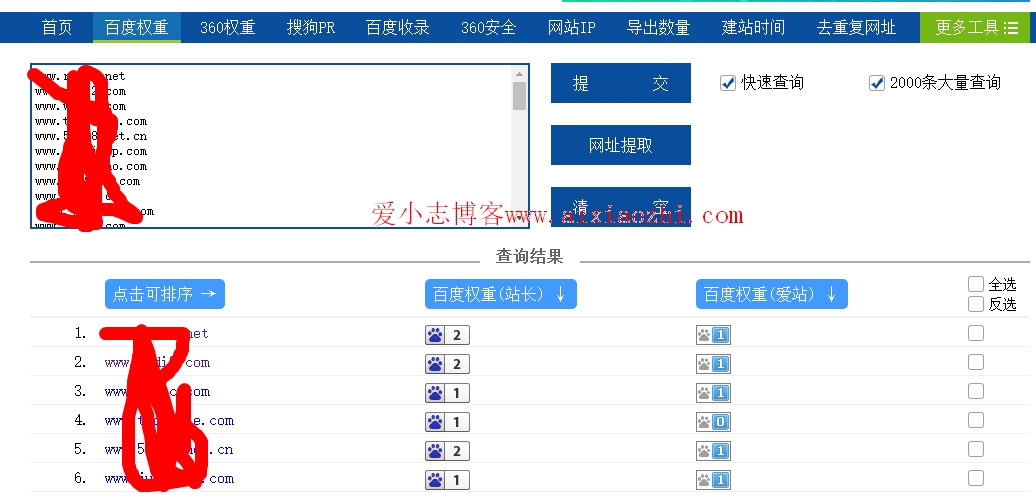Image resolution: width=1036 pixels, height=499 pixels.
Task: Open the 搜狗PR tab
Action: tap(310, 28)
